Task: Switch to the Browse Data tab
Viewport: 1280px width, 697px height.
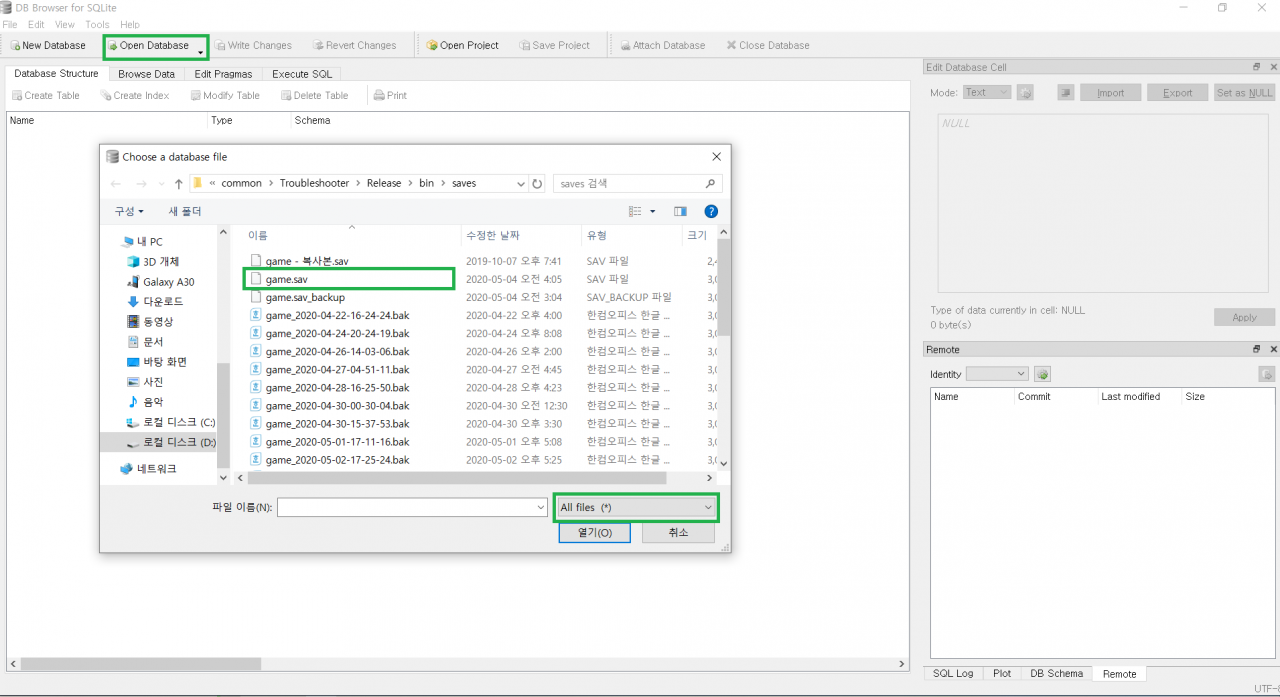Action: click(146, 74)
